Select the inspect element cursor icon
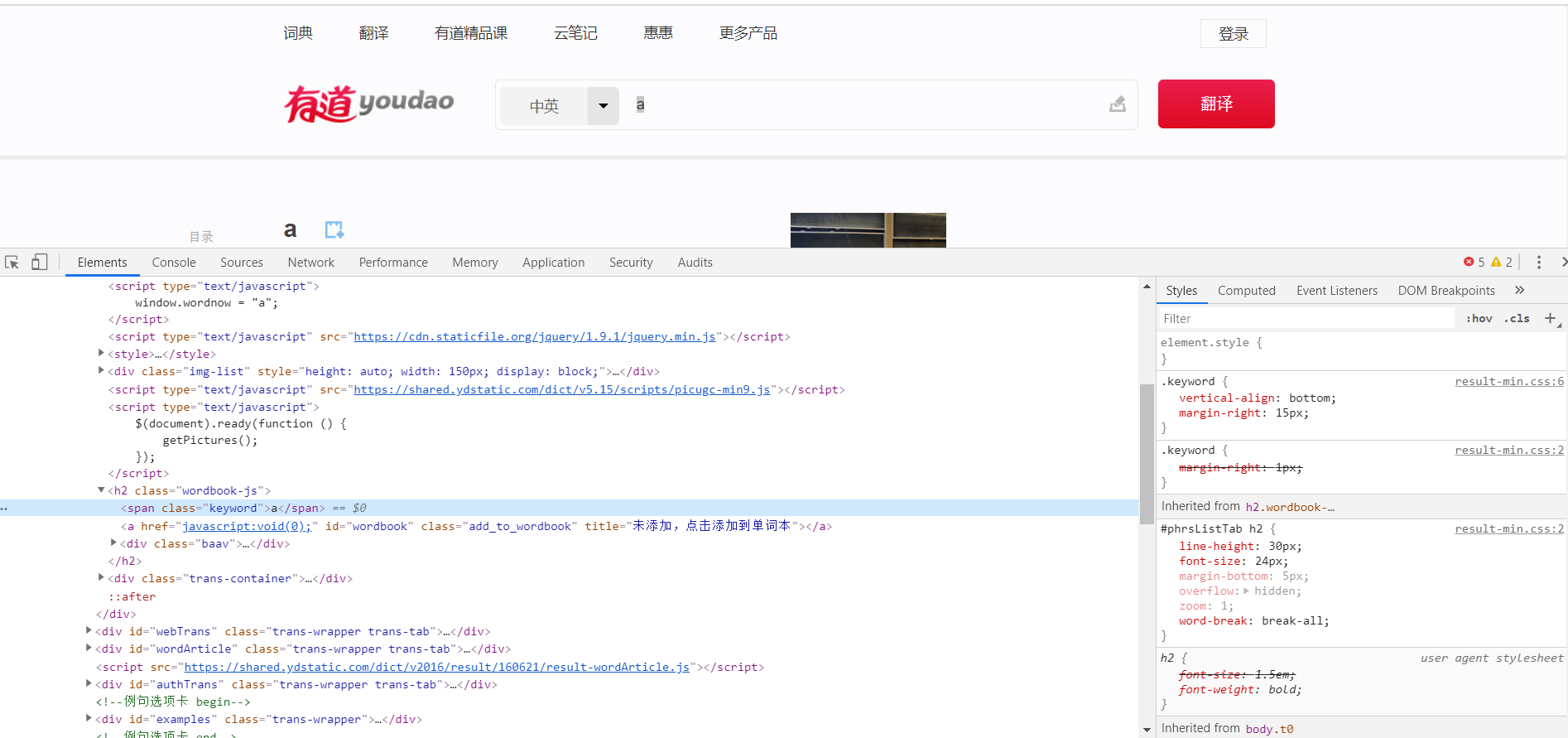Viewport: 1568px width, 738px height. 12,263
